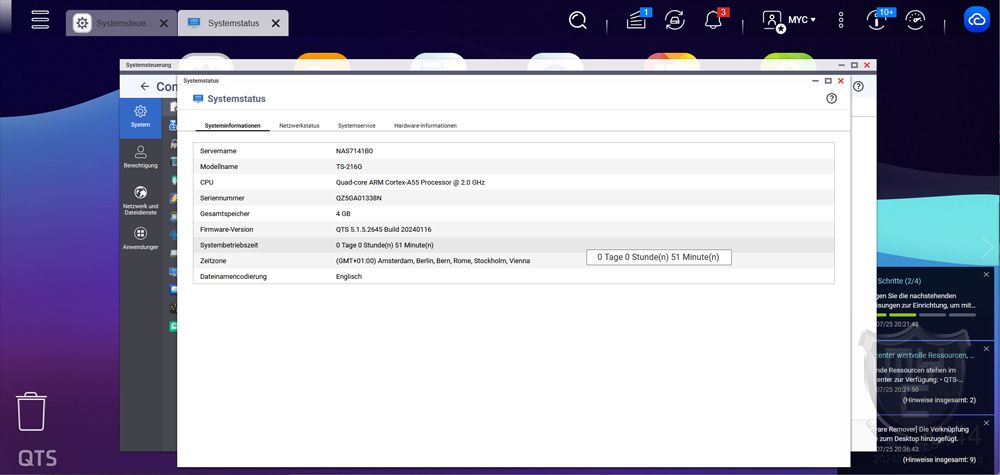Click the Zeitzone value GMT+01:00
This screenshot has width=1000, height=475.
tap(432, 261)
